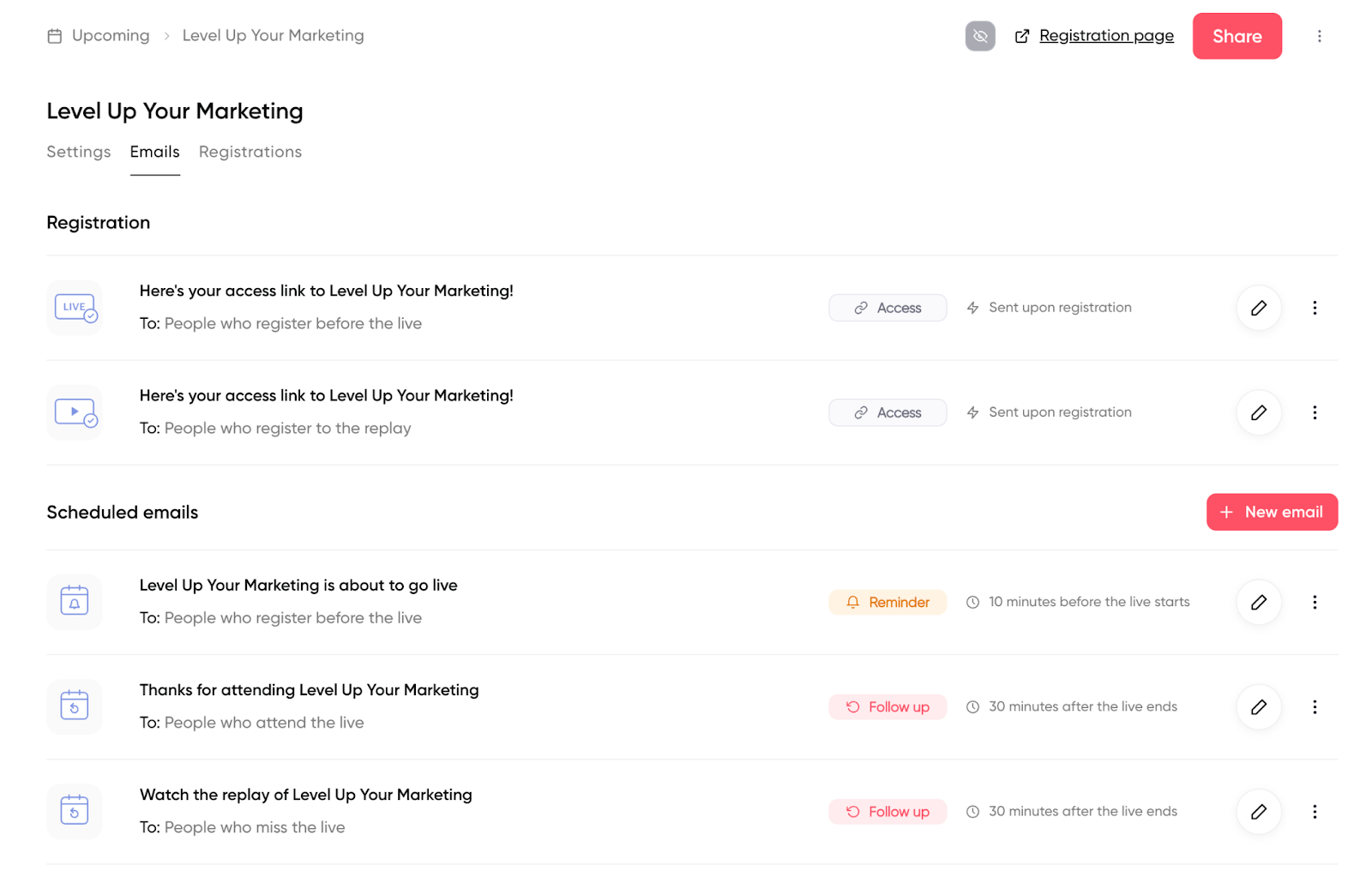
Task: Open the page options three-dot menu
Action: click(x=1319, y=36)
